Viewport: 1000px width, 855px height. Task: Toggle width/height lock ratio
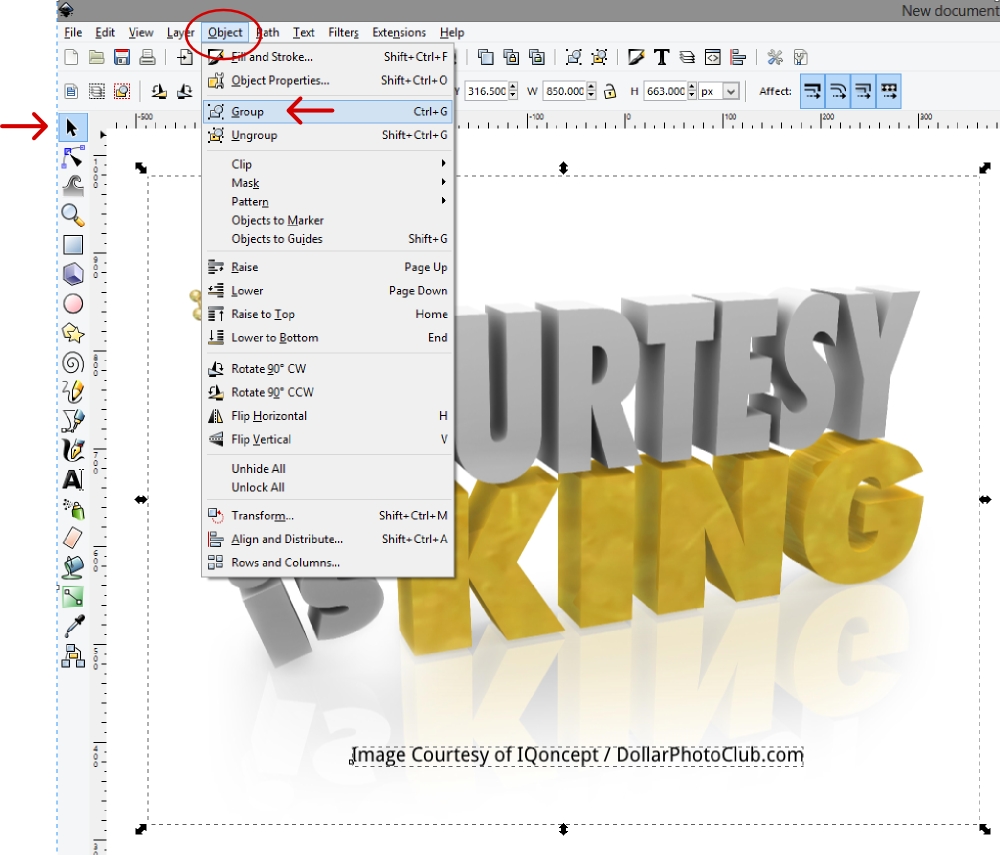click(610, 91)
